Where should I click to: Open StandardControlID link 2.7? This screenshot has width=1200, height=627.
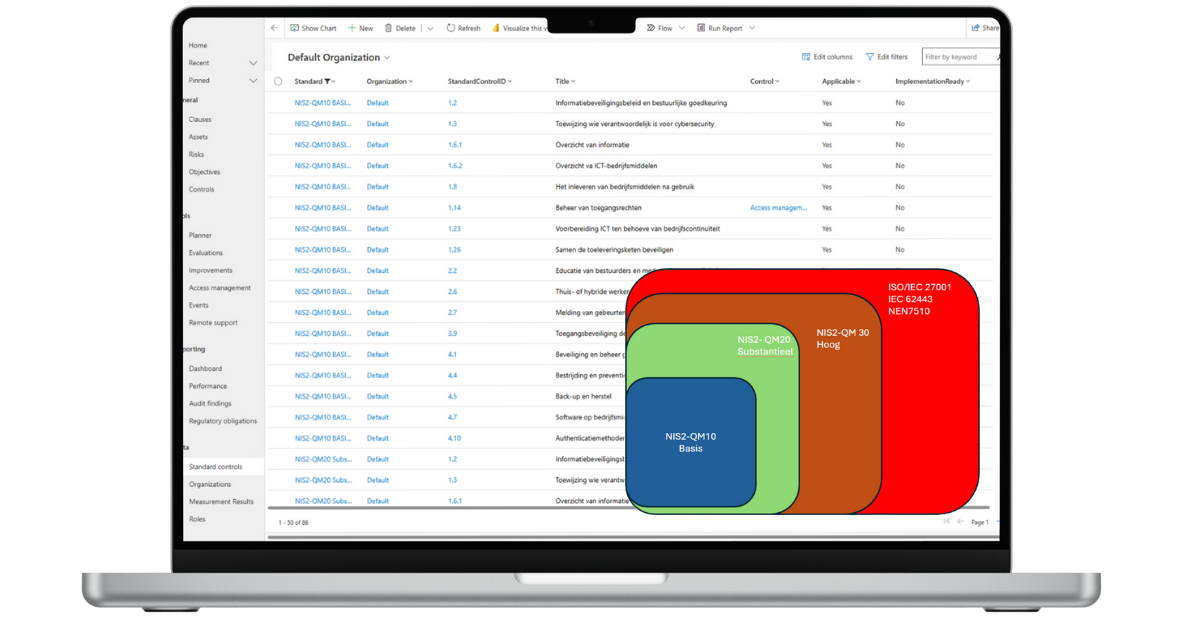tap(452, 312)
